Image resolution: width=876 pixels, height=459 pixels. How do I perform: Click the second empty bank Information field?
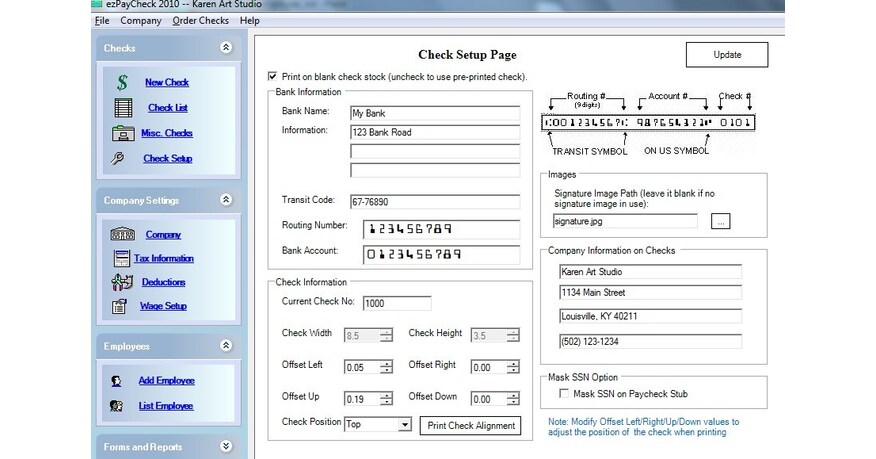tap(435, 151)
